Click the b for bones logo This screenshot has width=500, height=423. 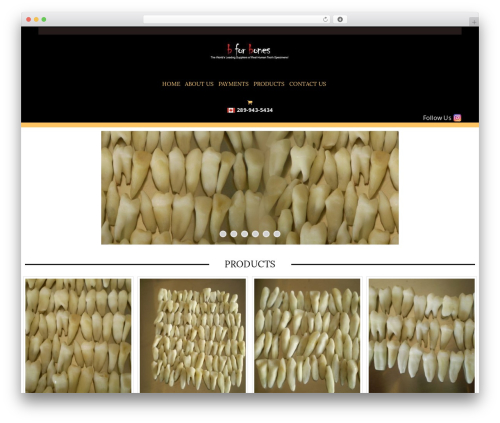pyautogui.click(x=249, y=51)
